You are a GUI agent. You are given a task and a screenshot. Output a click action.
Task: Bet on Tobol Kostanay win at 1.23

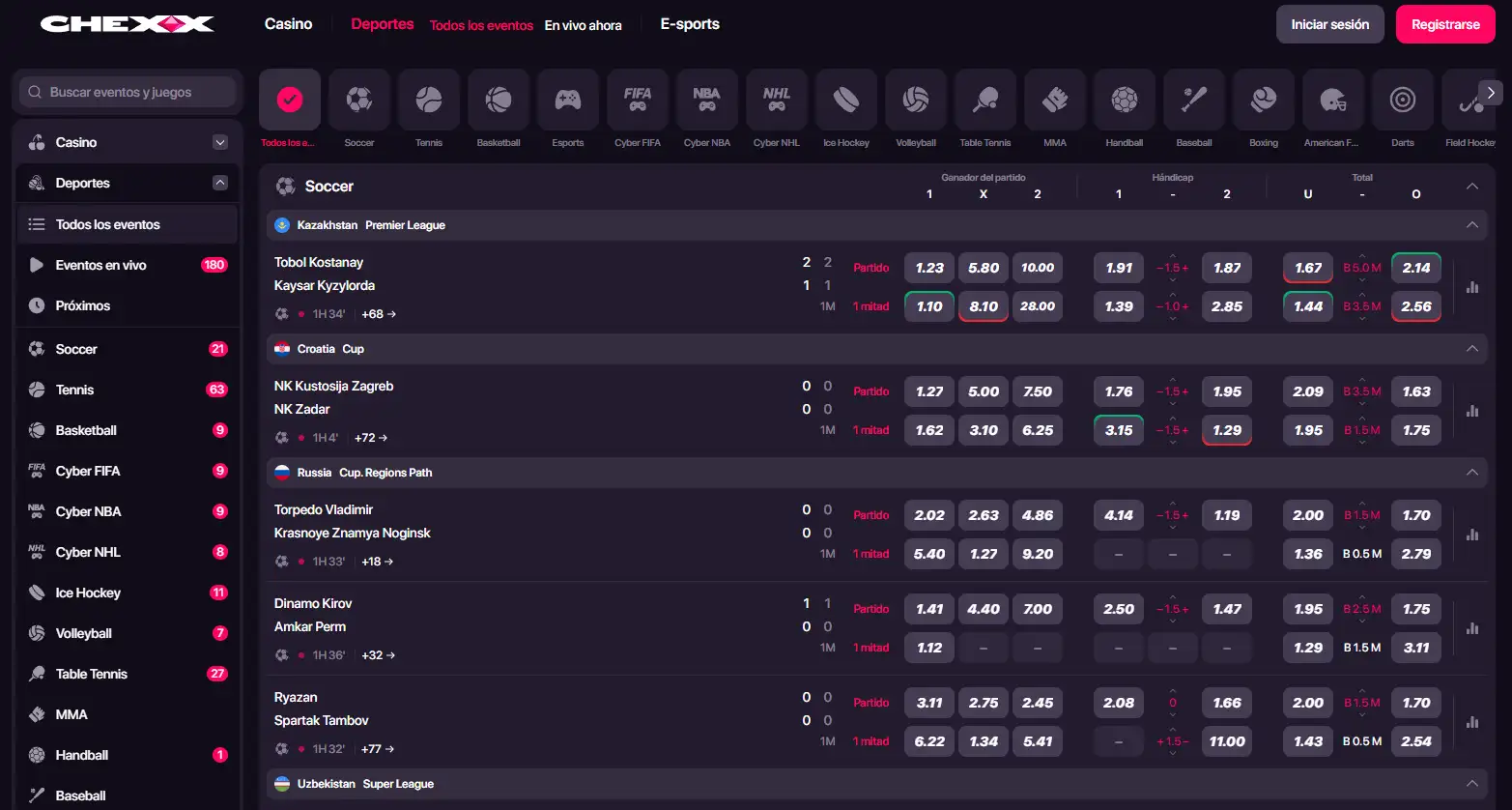pos(929,268)
